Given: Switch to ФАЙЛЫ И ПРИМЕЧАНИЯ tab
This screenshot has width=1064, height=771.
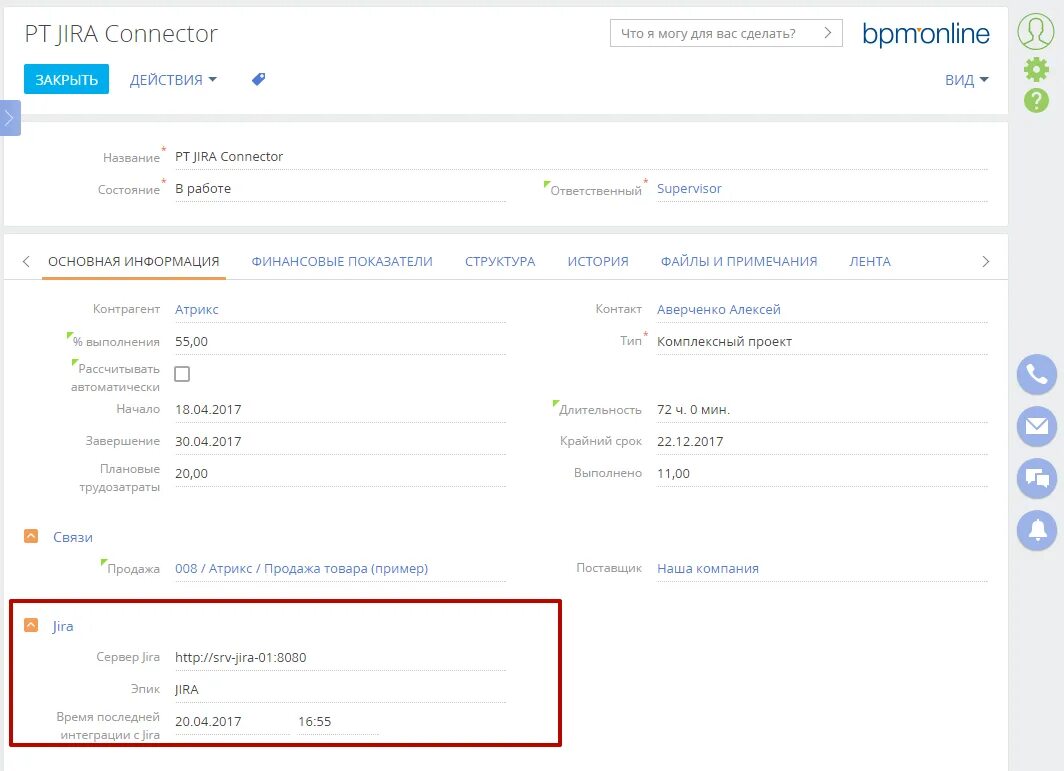Looking at the screenshot, I should pyautogui.click(x=739, y=261).
